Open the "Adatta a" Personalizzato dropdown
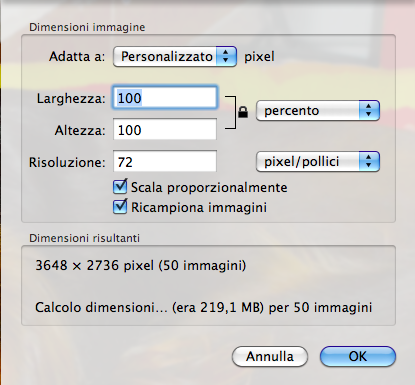The width and height of the screenshot is (415, 385). (x=175, y=56)
